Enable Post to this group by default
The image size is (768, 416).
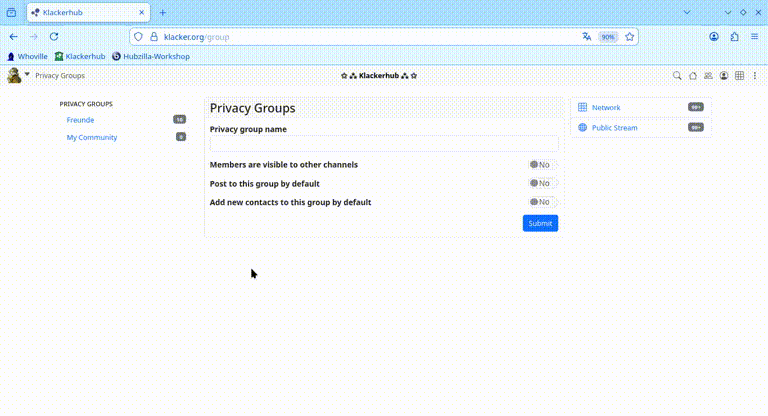(542, 184)
